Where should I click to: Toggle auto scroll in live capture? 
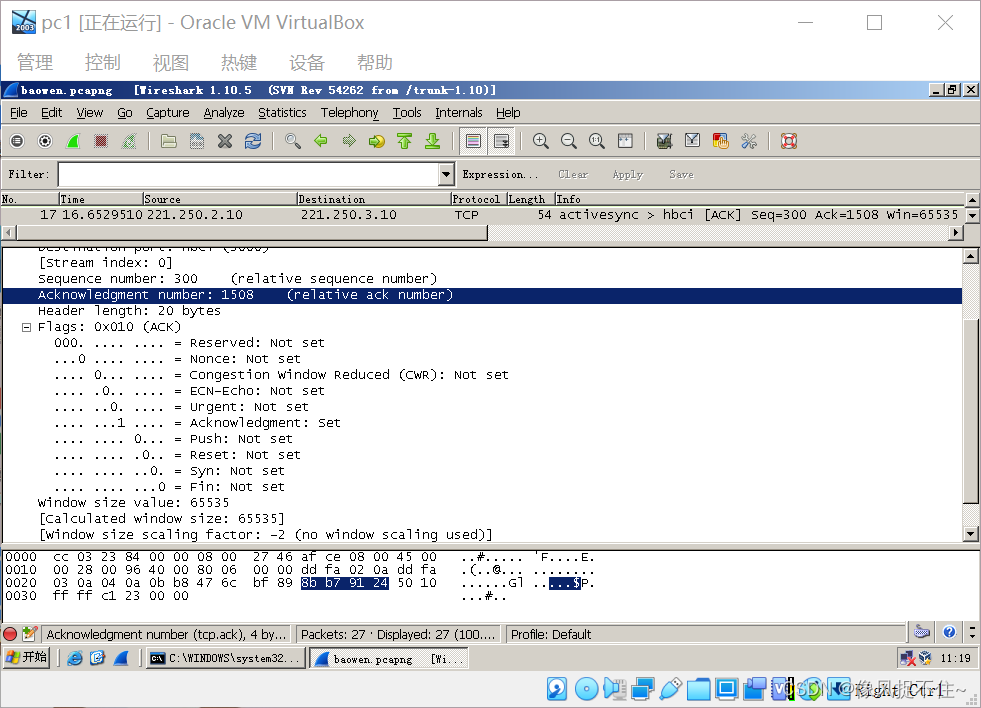(x=501, y=141)
